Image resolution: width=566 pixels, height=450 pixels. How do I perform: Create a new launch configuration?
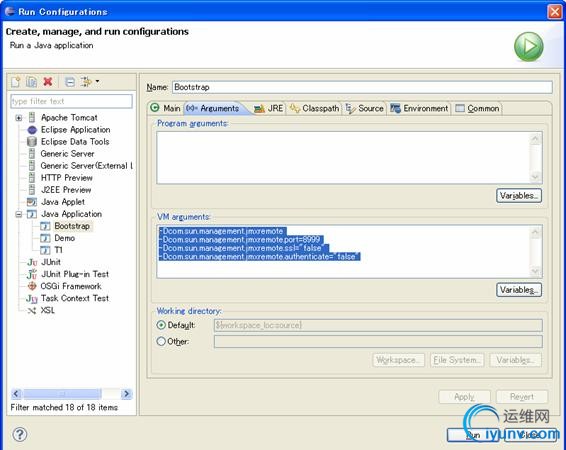[16, 82]
